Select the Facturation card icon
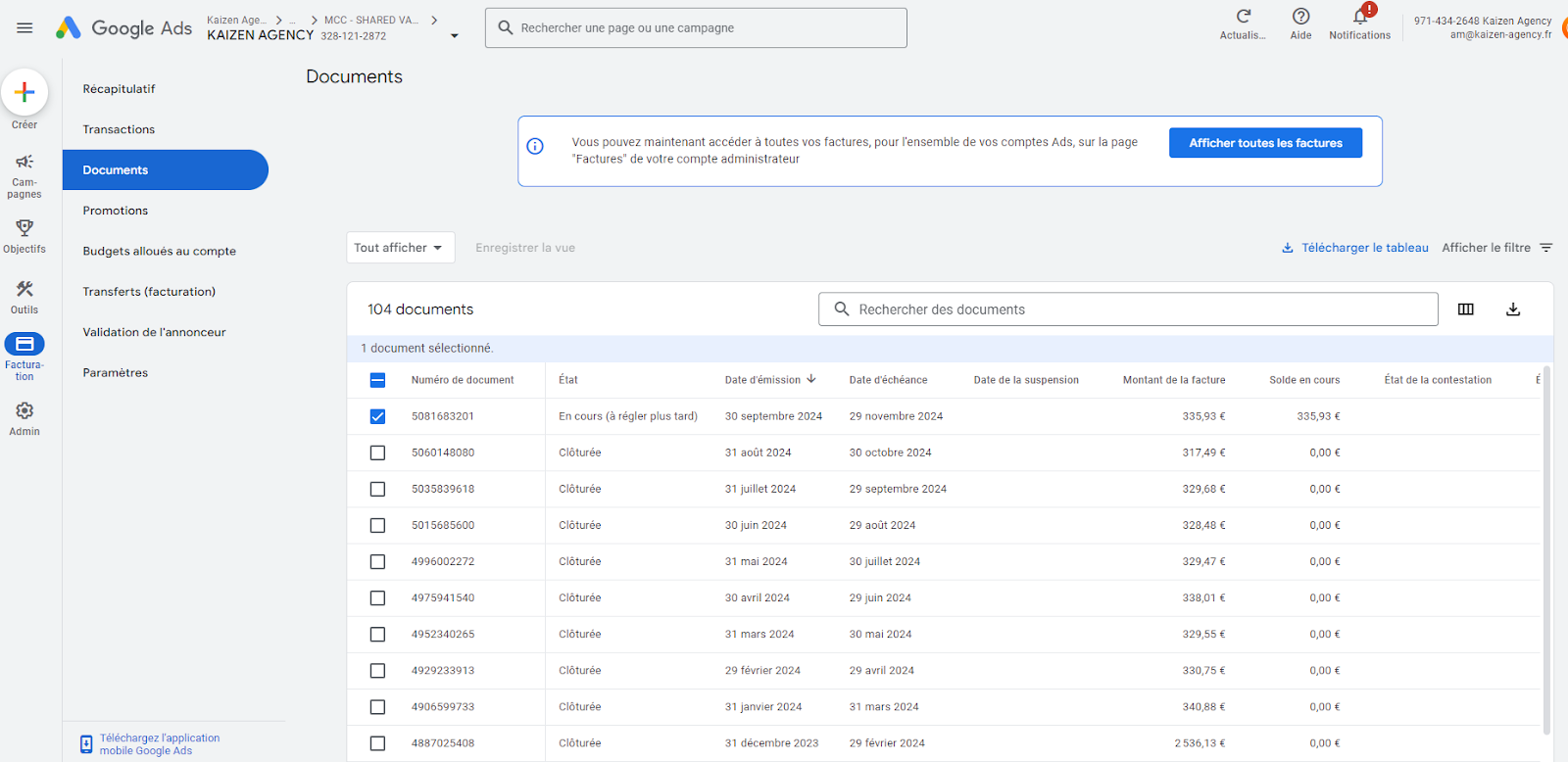 coord(24,344)
